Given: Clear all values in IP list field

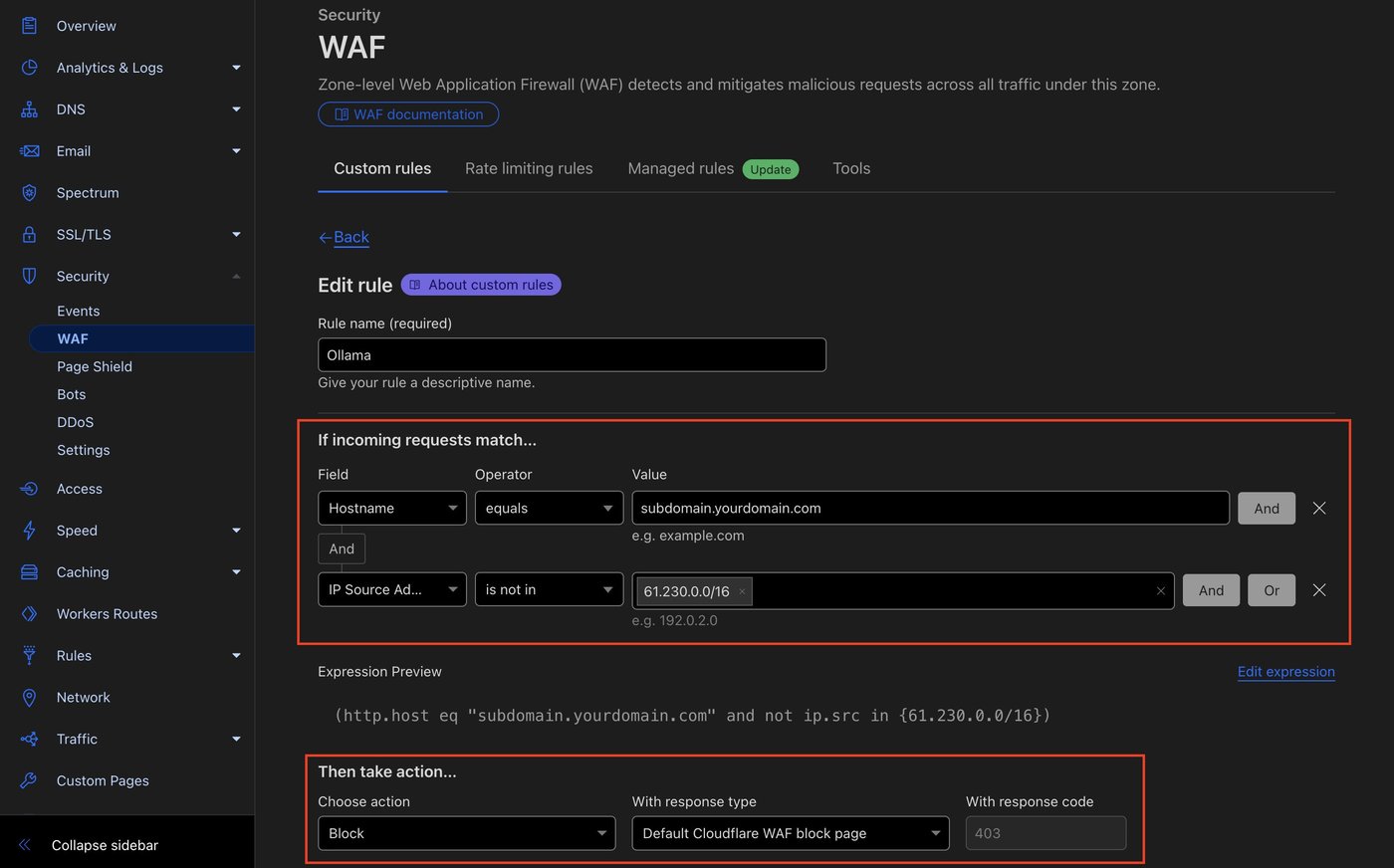Looking at the screenshot, I should click(1160, 591).
